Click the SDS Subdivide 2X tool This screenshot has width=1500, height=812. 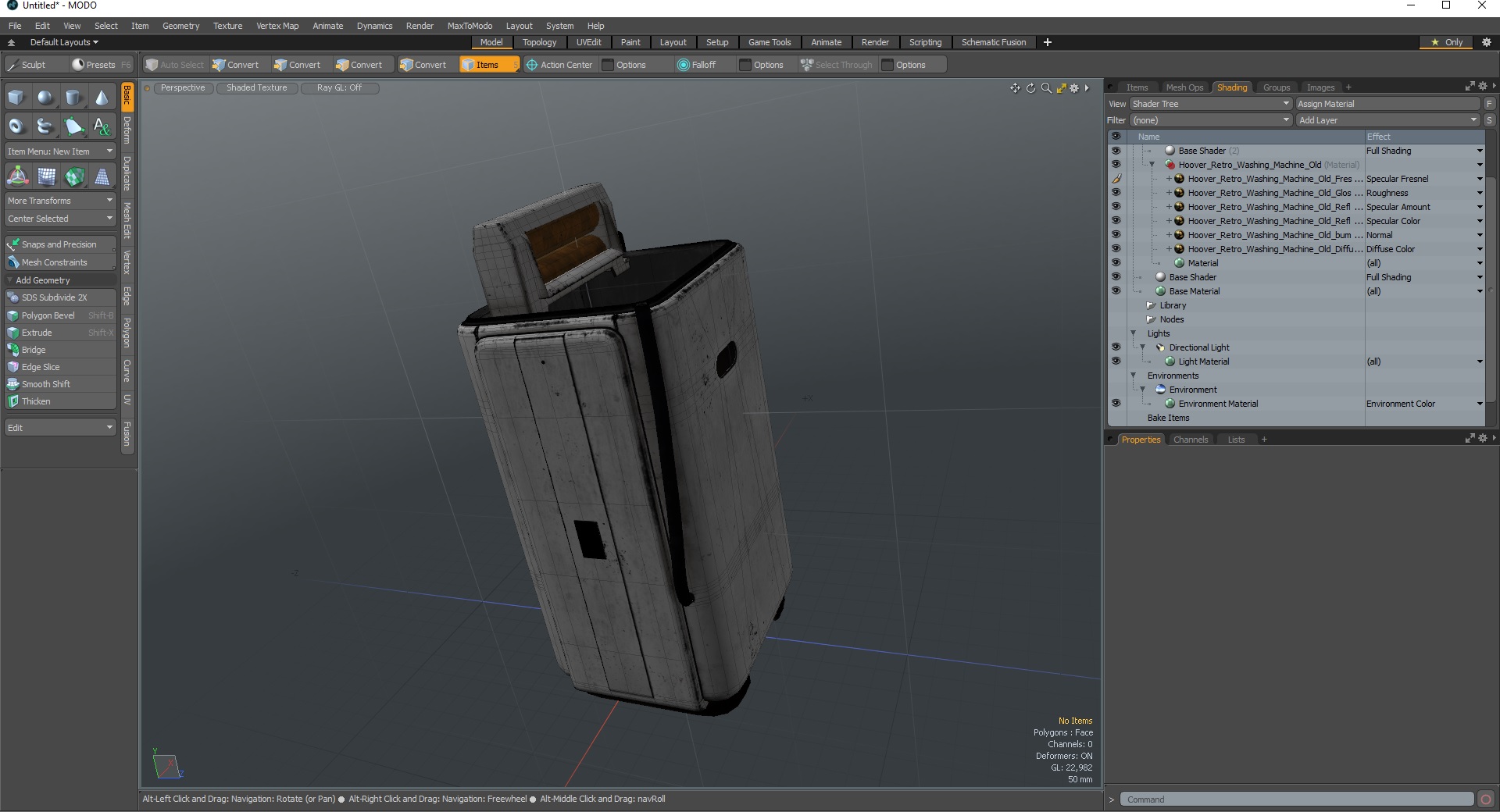pos(60,297)
